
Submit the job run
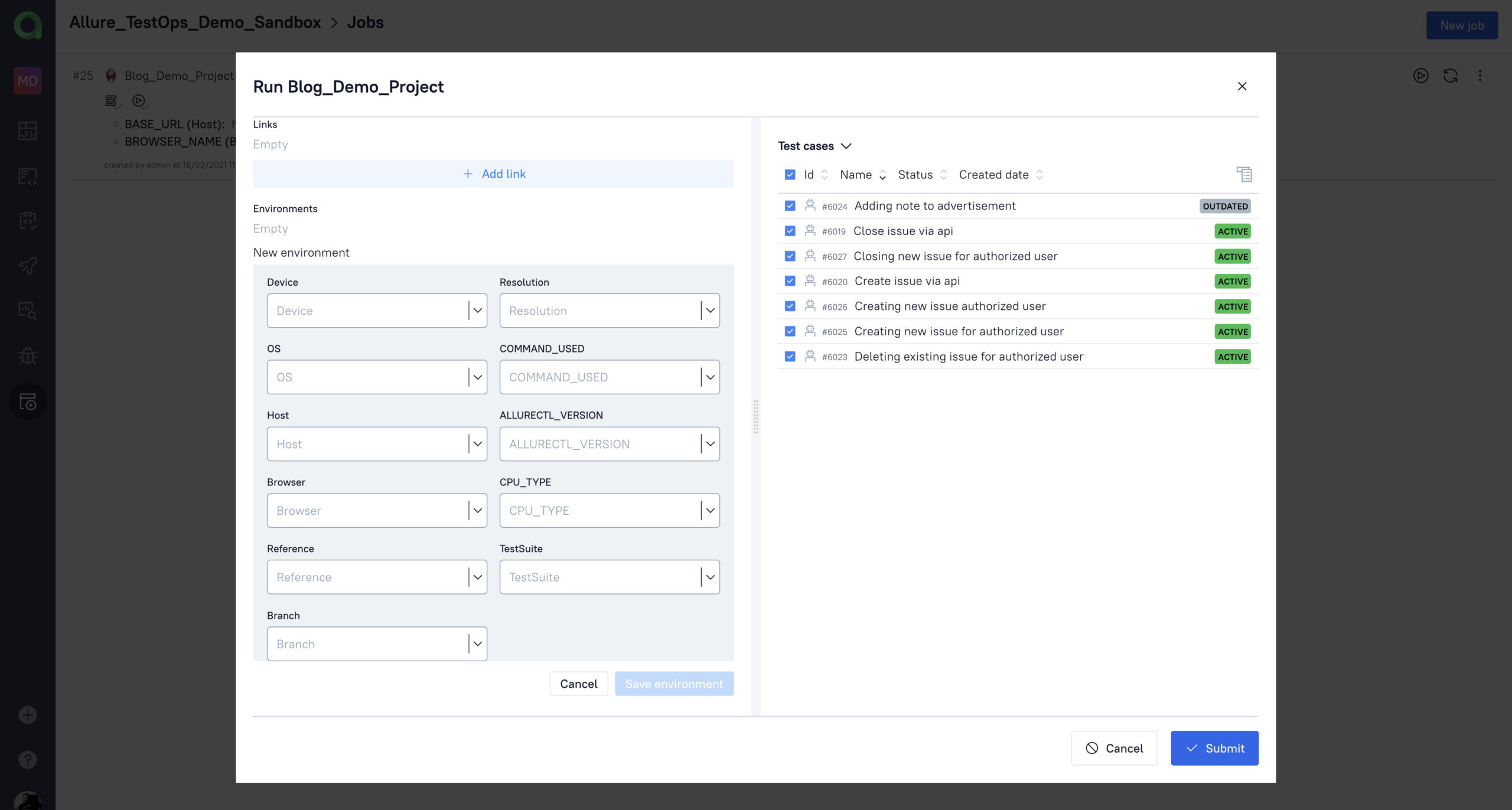(1214, 748)
